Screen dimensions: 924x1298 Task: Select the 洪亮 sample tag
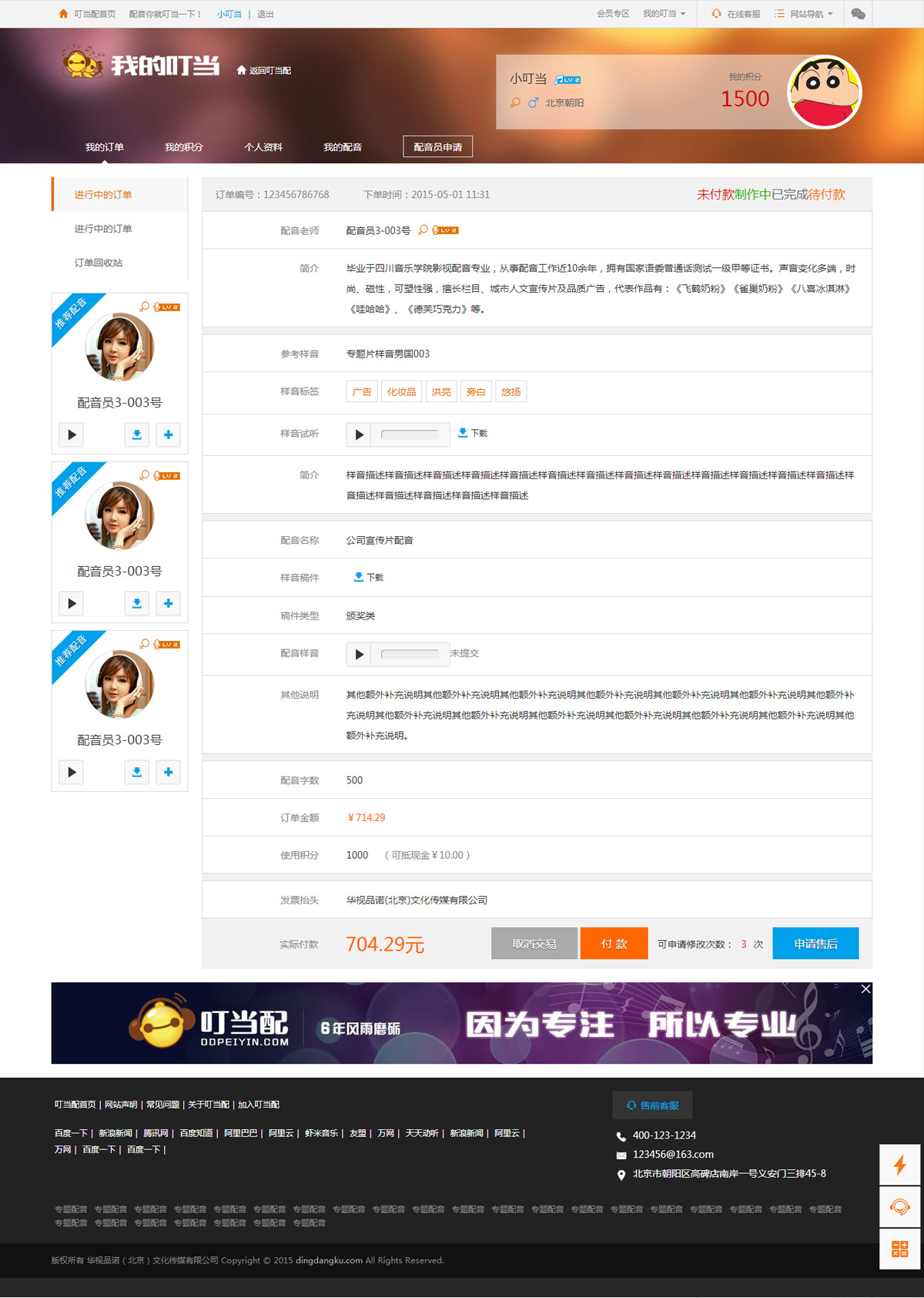tap(441, 391)
